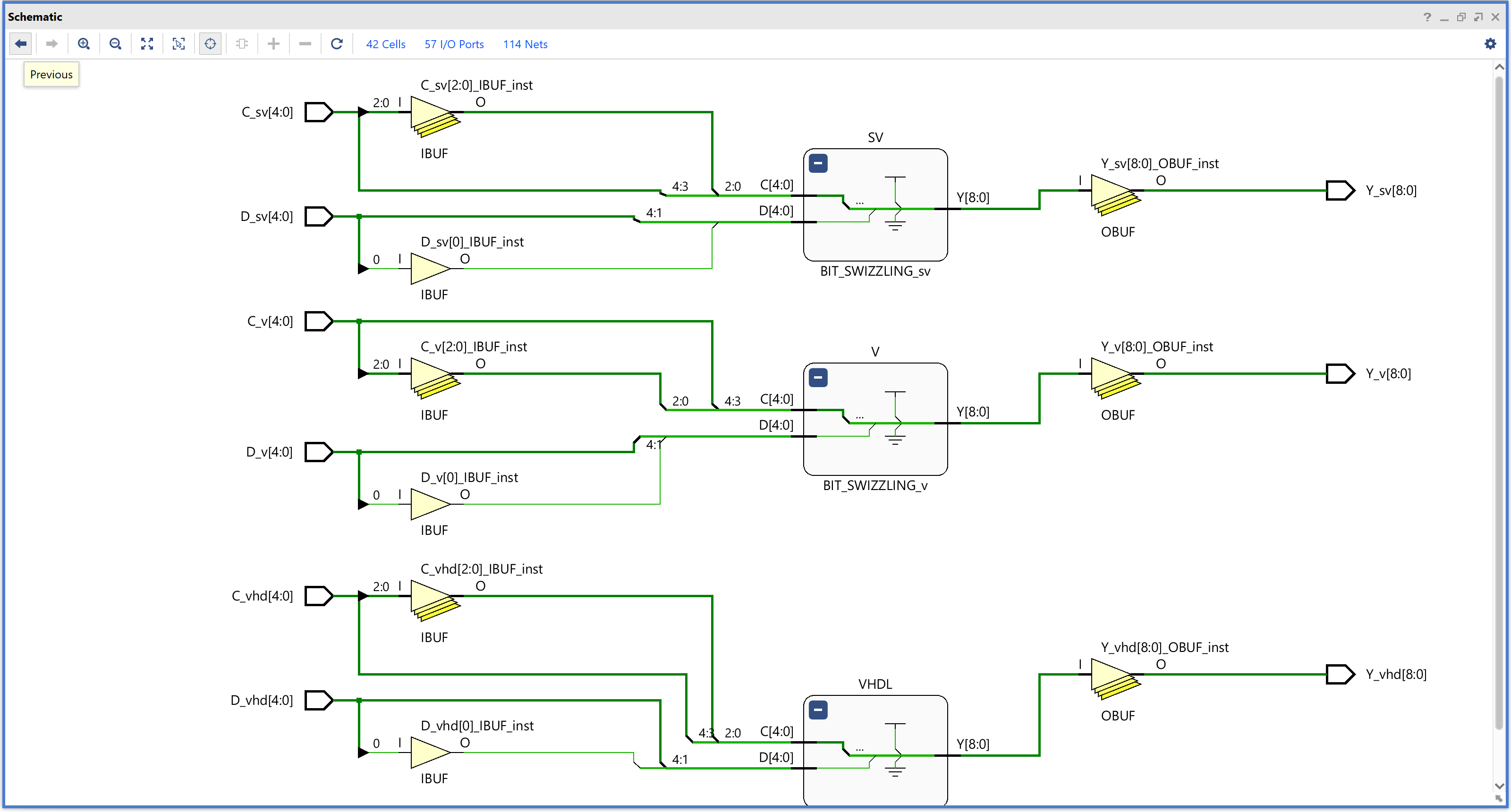Click the 114 Nets link
This screenshot has height=812, width=1511.
pos(525,44)
